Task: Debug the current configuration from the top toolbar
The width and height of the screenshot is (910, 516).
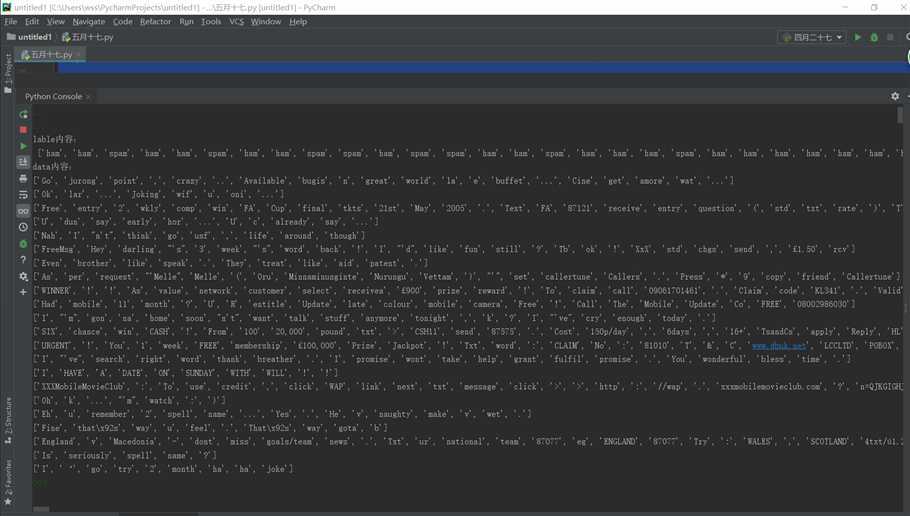Action: coord(874,37)
